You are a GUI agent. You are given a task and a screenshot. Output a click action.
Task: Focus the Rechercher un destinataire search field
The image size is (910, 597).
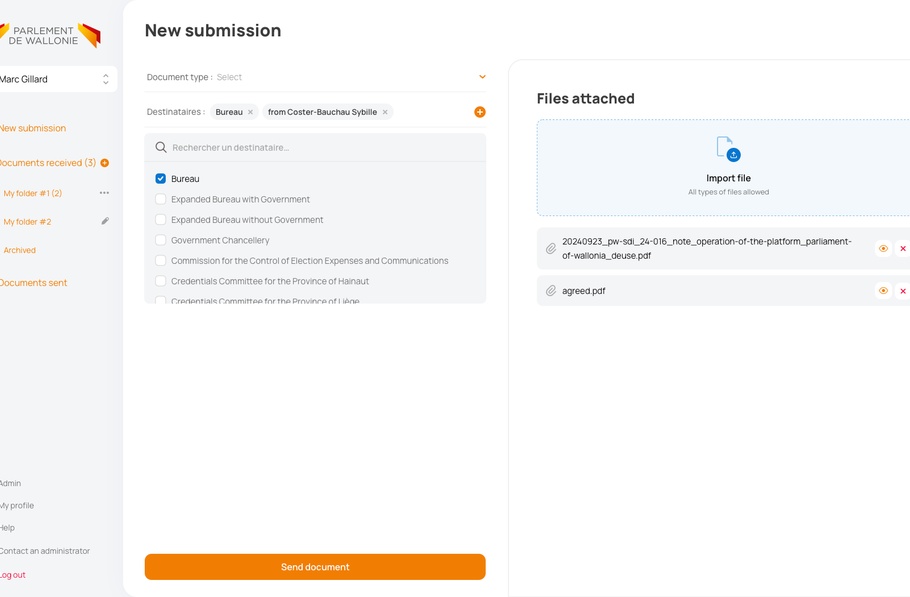320,147
